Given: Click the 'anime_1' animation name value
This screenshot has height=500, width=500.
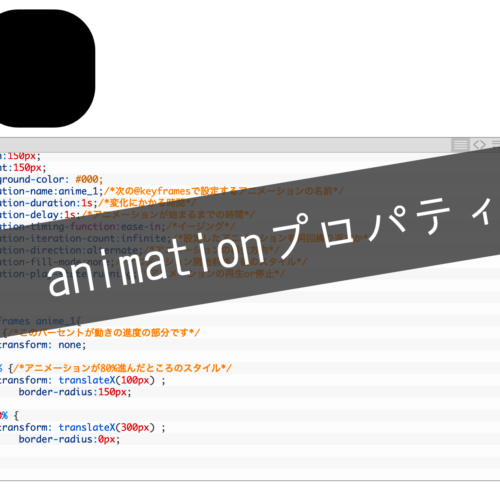Looking at the screenshot, I should click(78, 191).
